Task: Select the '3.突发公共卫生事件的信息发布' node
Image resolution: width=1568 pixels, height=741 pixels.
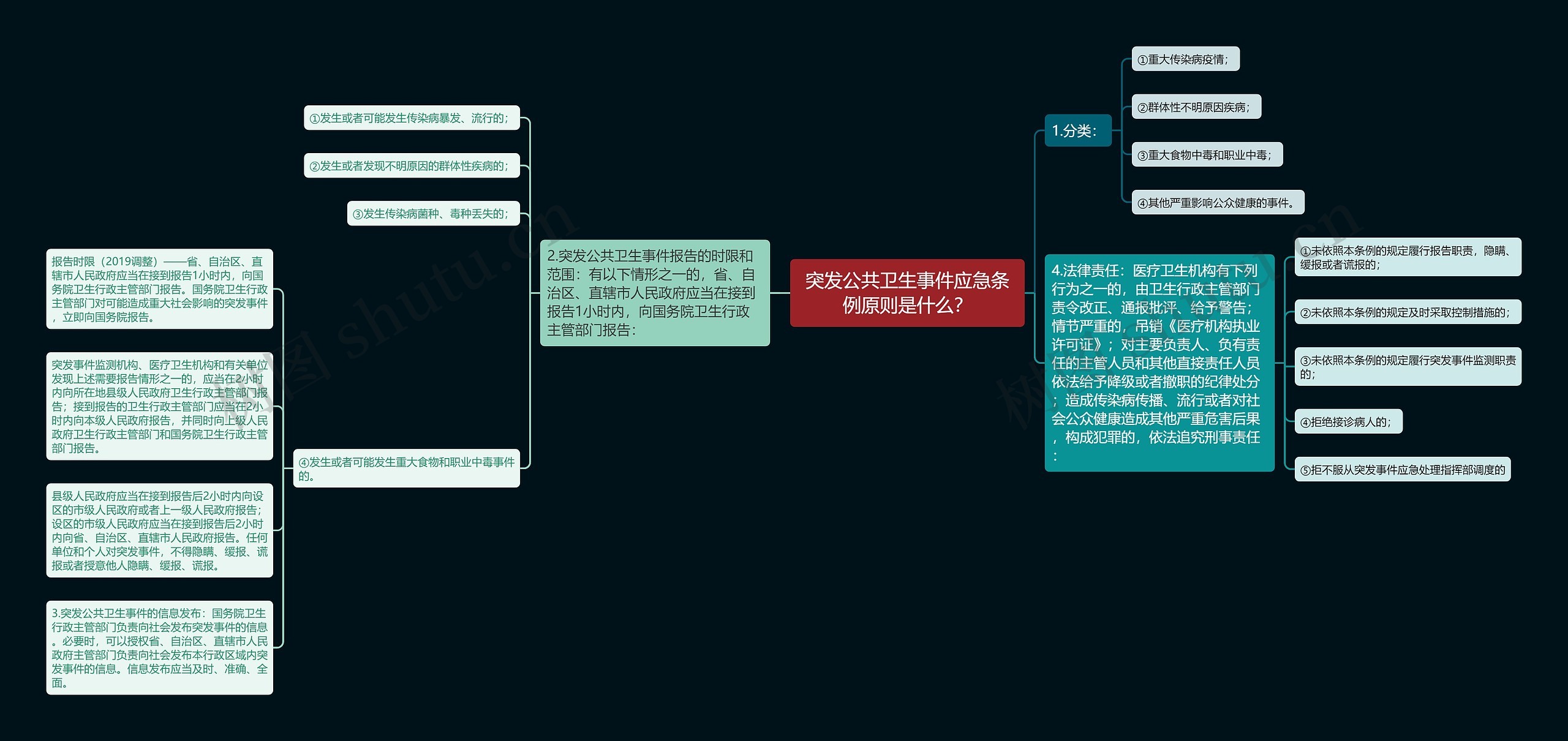Action: 159,647
